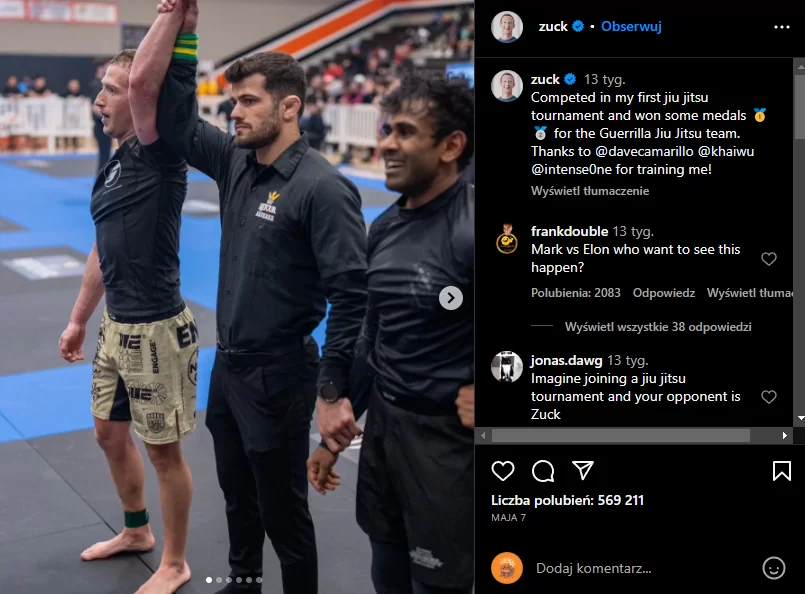Share the post via paper plane icon
This screenshot has width=805, height=594.
click(583, 470)
